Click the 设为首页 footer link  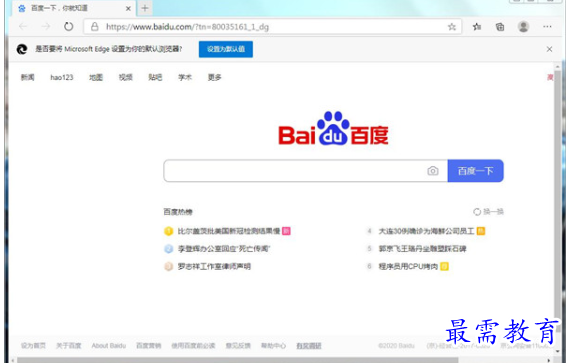click(x=33, y=346)
